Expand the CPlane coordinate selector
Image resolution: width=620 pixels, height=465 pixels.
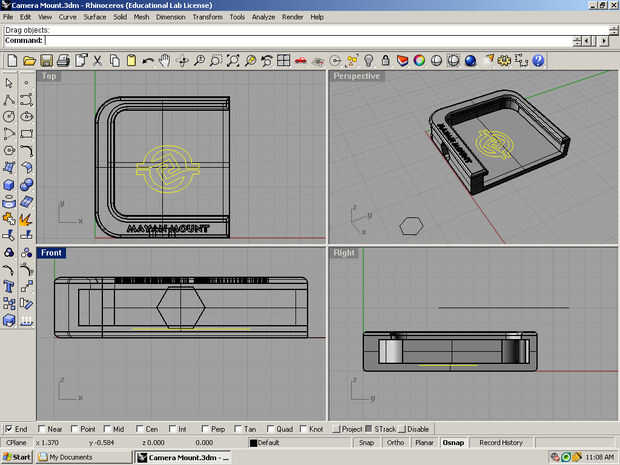coord(16,442)
